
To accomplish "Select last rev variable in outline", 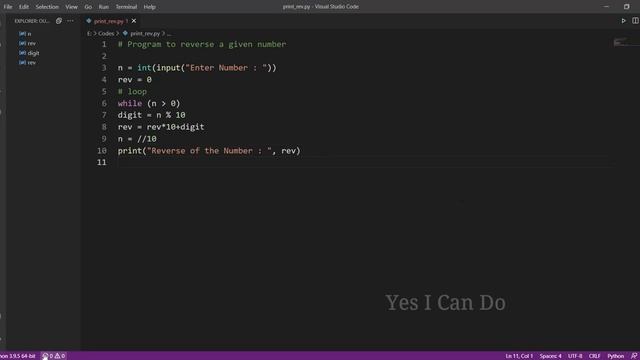I will (x=31, y=63).
